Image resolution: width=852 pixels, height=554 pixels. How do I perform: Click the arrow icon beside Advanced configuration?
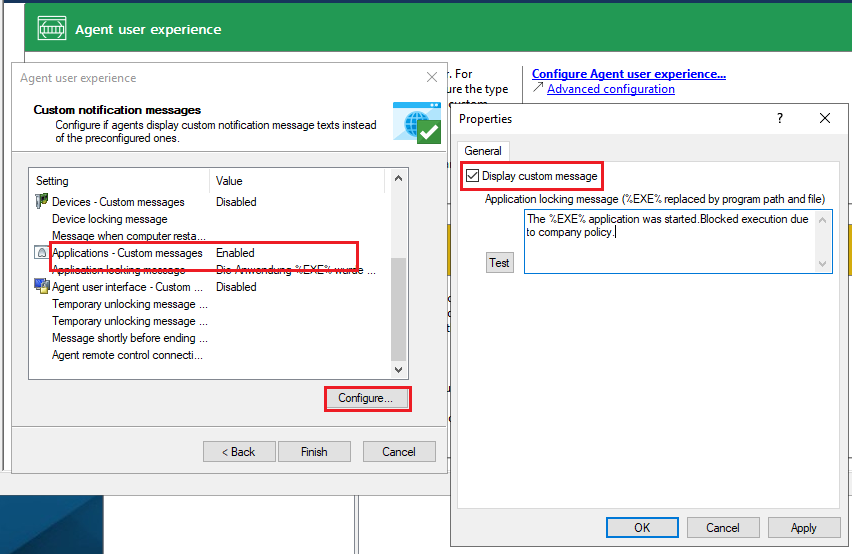tap(538, 89)
